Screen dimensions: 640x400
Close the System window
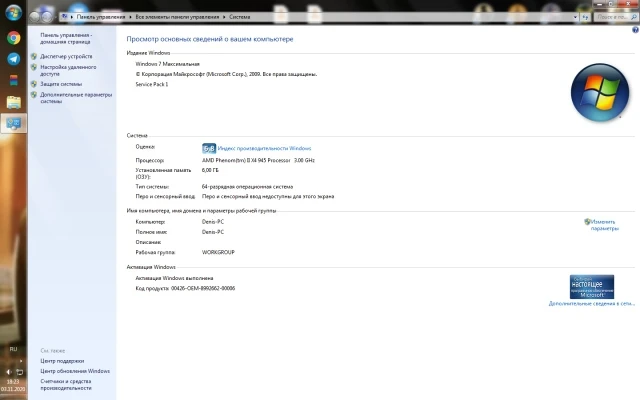pyautogui.click(x=627, y=4)
